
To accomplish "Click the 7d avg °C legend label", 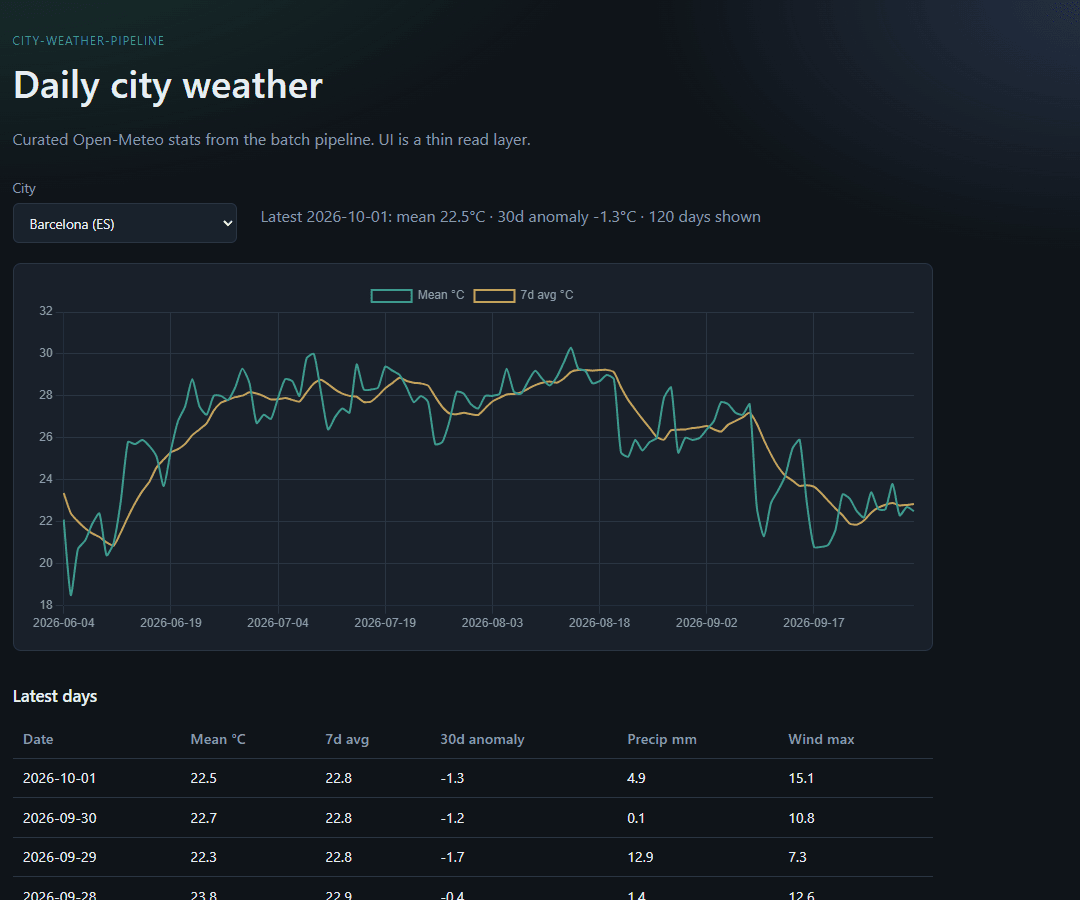I will pyautogui.click(x=546, y=295).
